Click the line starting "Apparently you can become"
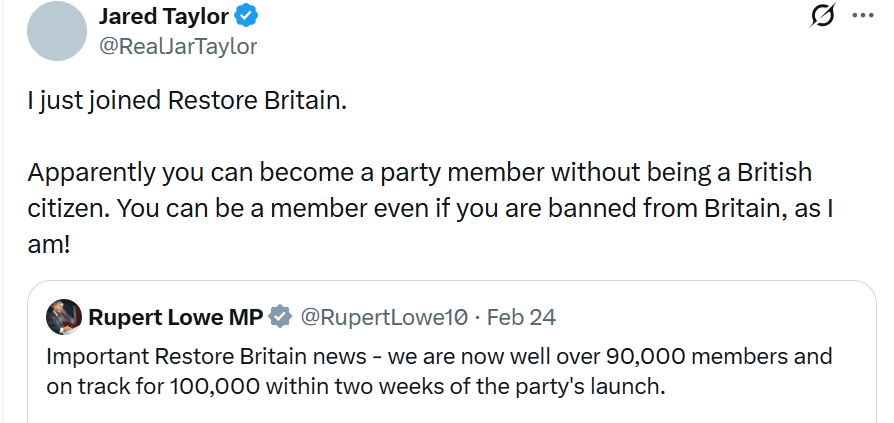 pos(419,172)
